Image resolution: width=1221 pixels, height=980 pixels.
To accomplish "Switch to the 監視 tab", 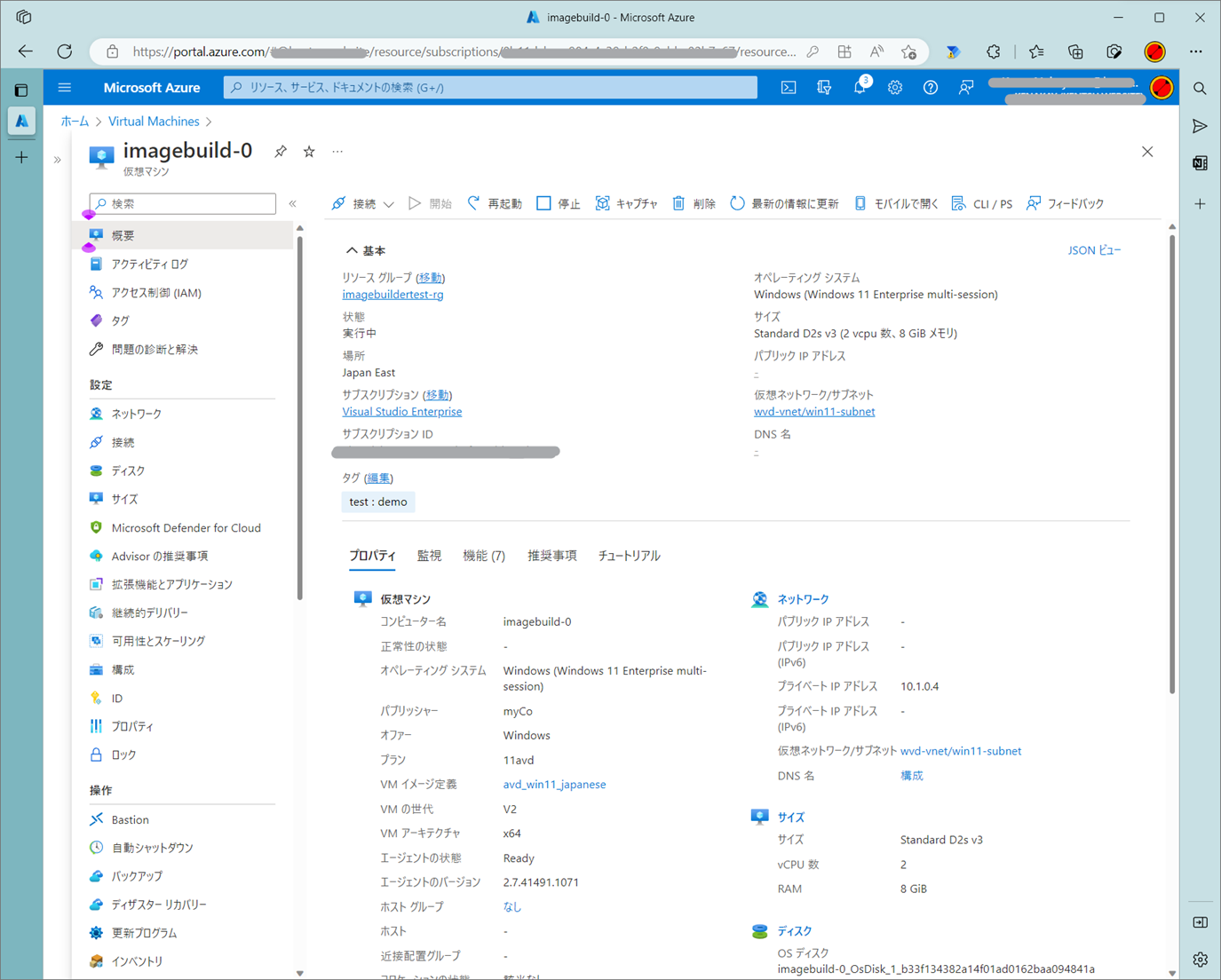I will (x=429, y=556).
